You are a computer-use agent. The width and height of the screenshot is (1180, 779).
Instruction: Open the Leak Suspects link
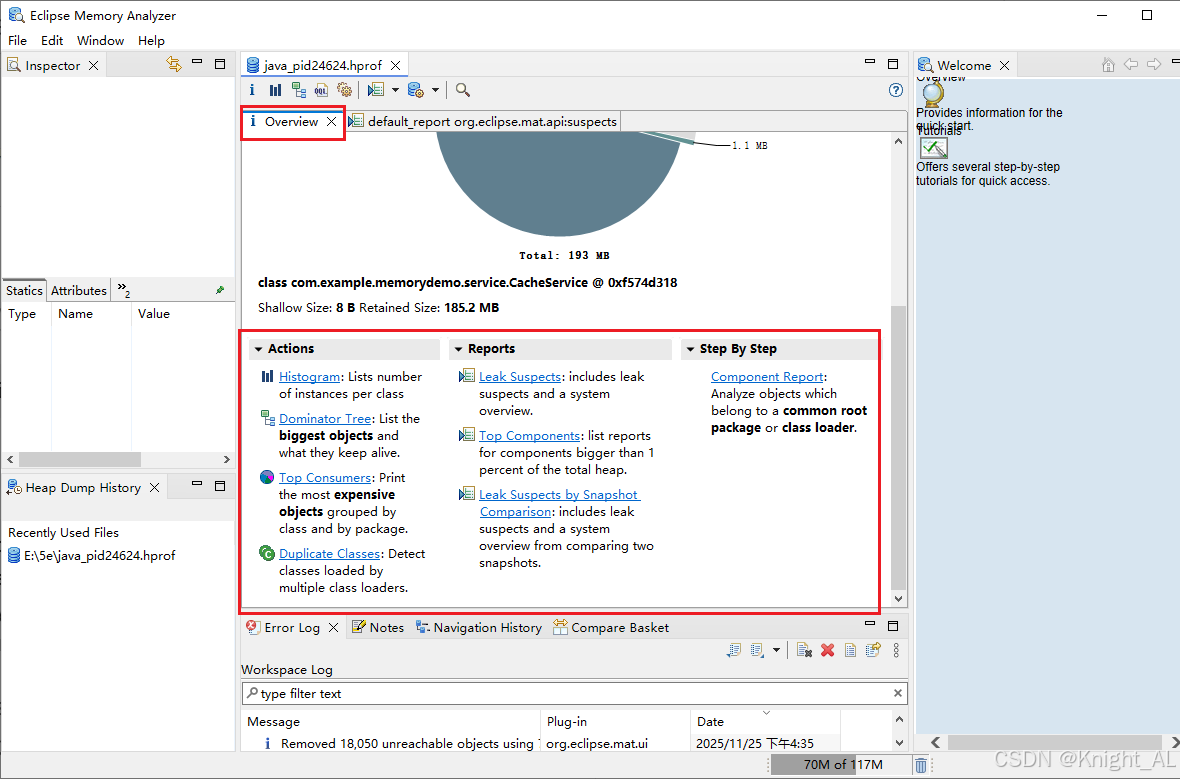coord(520,376)
